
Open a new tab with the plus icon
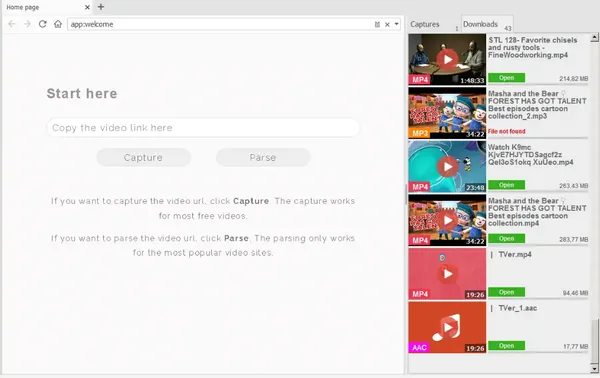pos(101,7)
